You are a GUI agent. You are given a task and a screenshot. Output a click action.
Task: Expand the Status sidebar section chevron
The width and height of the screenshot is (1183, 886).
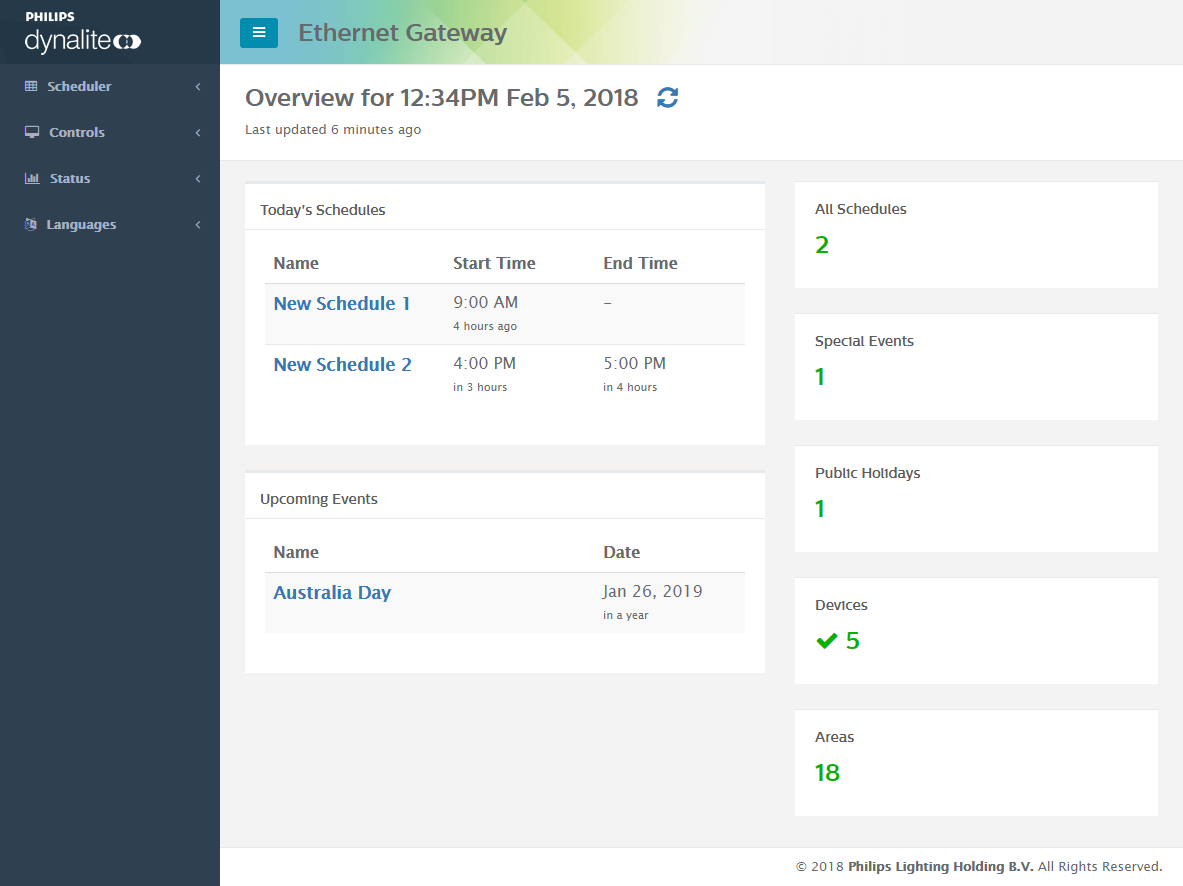click(197, 178)
